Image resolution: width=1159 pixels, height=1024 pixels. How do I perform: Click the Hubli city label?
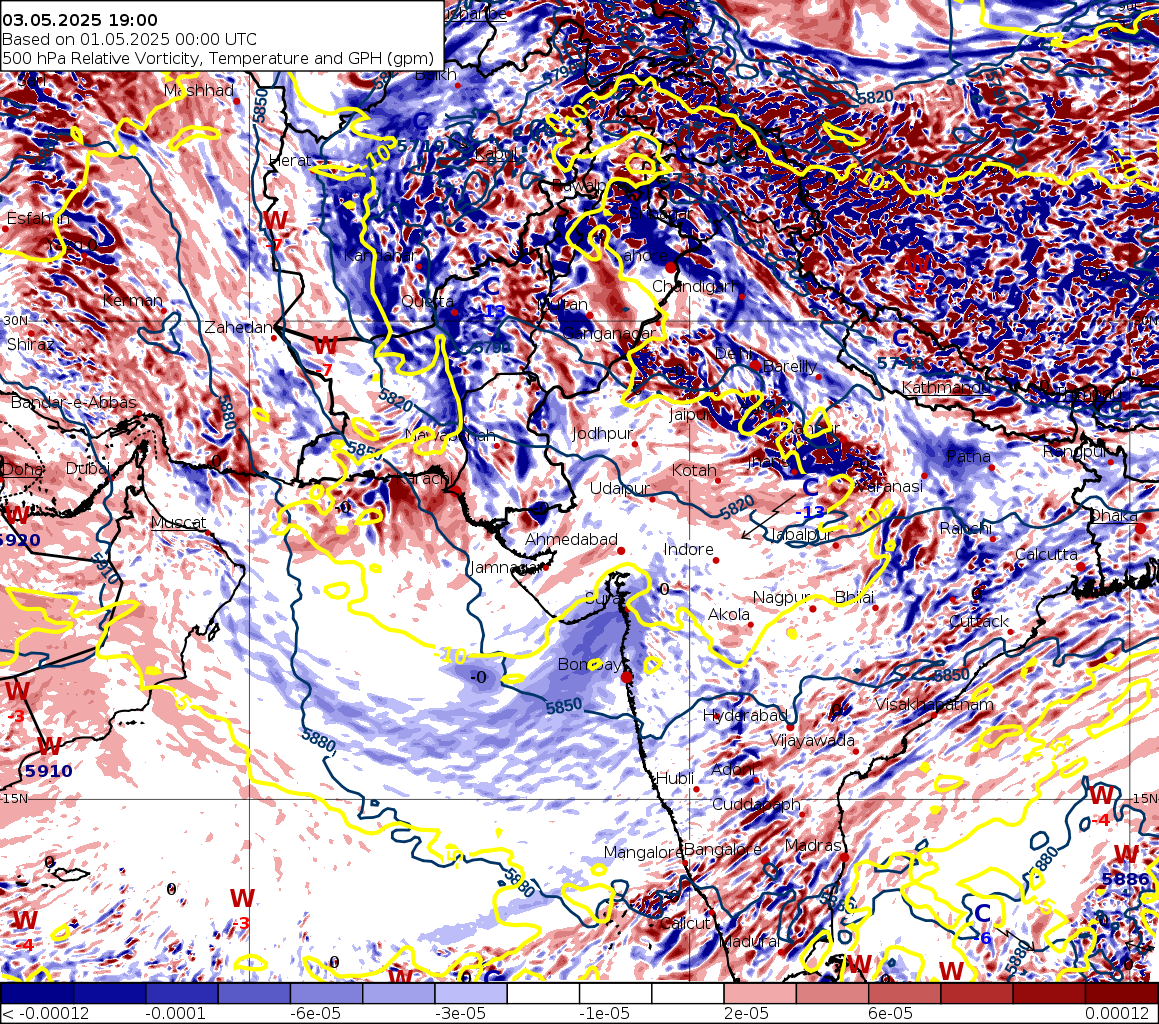pyautogui.click(x=675, y=778)
